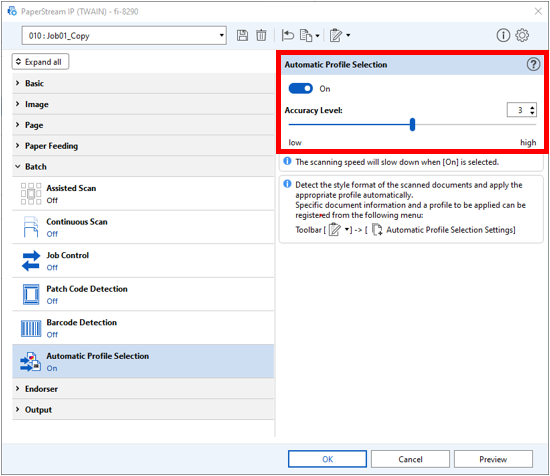This screenshot has width=550, height=476.
Task: Click the save profile floppy disk icon
Action: 242,35
